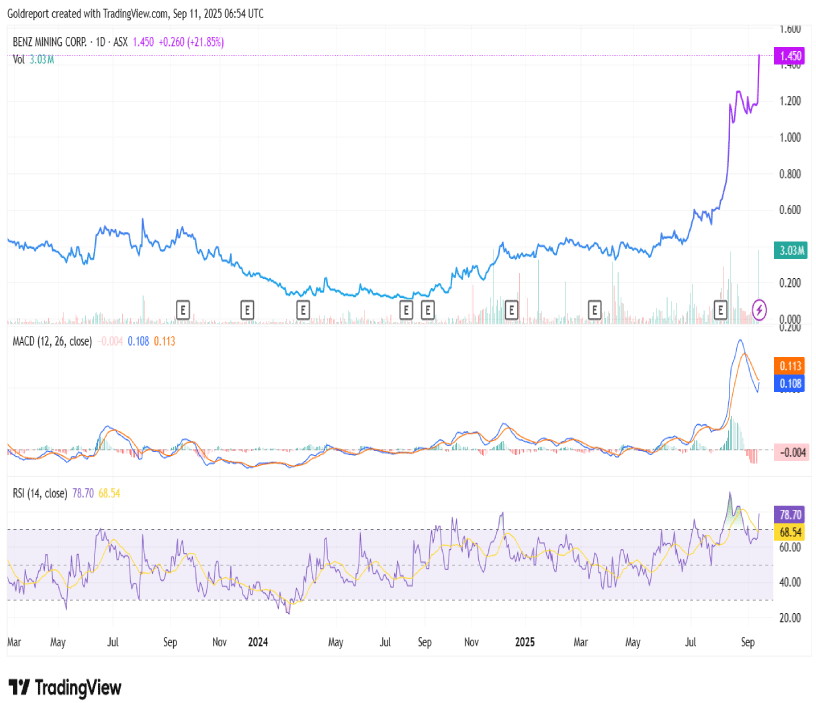
Task: Click the orange 0.113 MACD axis label
Action: tap(789, 366)
